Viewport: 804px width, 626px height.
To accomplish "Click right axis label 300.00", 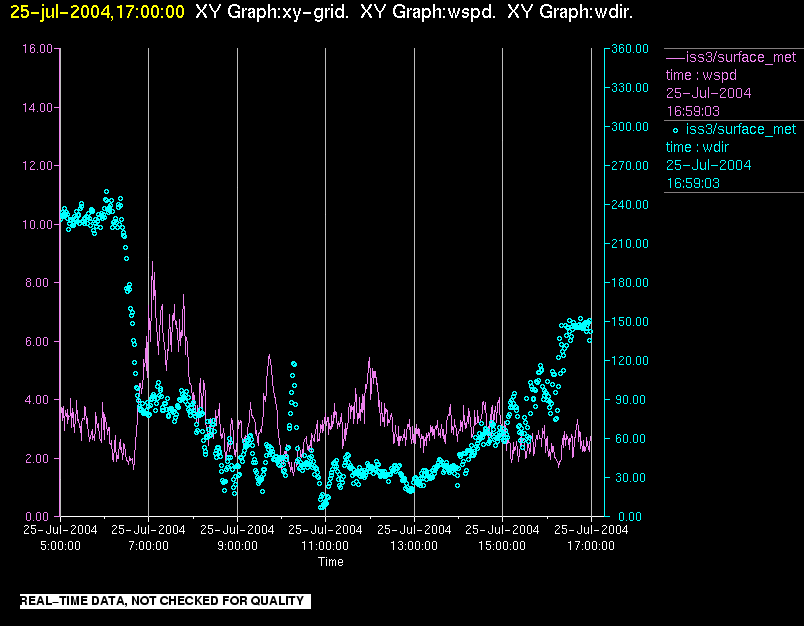I will click(x=630, y=127).
